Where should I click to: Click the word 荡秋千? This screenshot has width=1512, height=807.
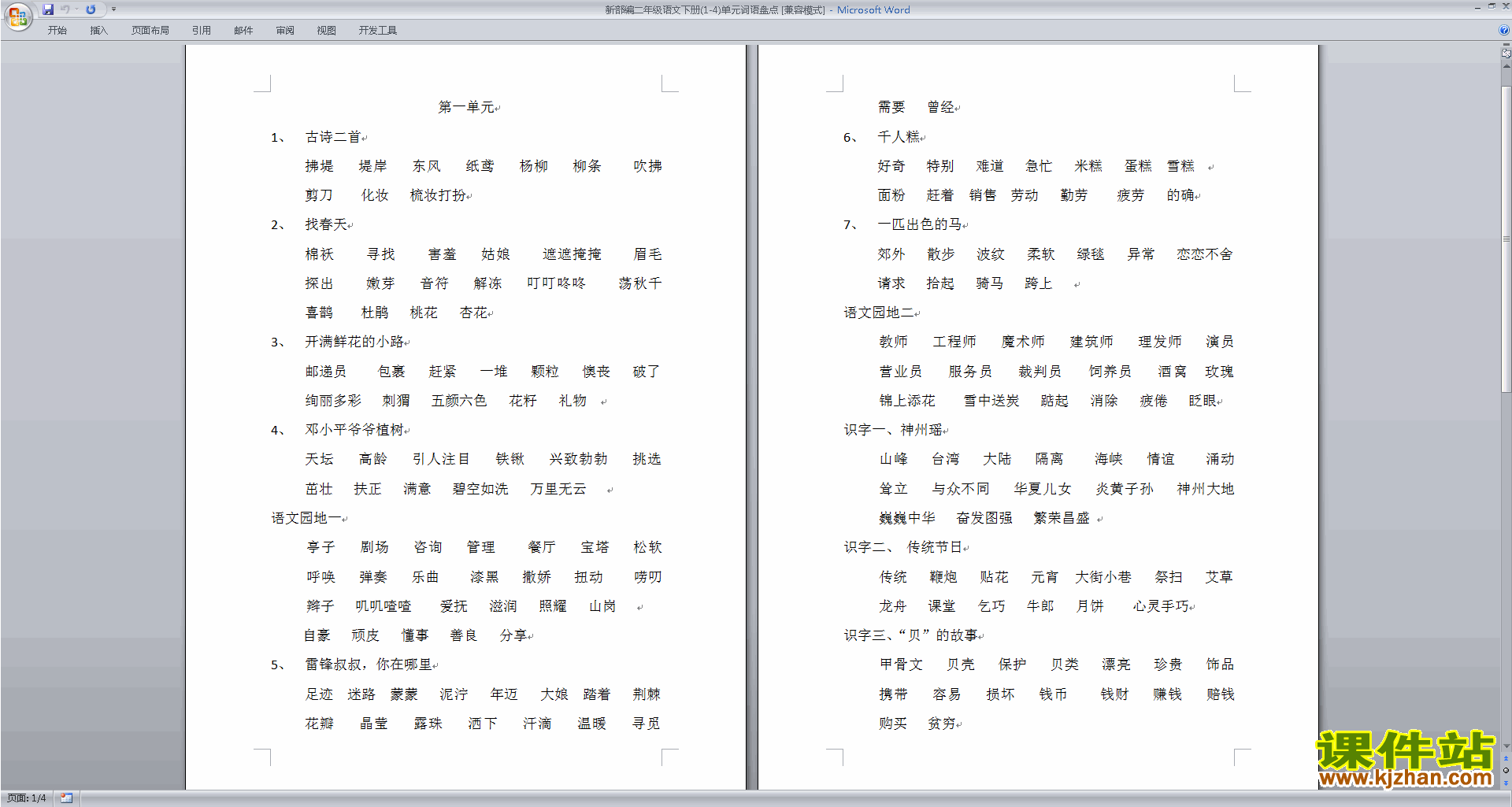pyautogui.click(x=640, y=283)
